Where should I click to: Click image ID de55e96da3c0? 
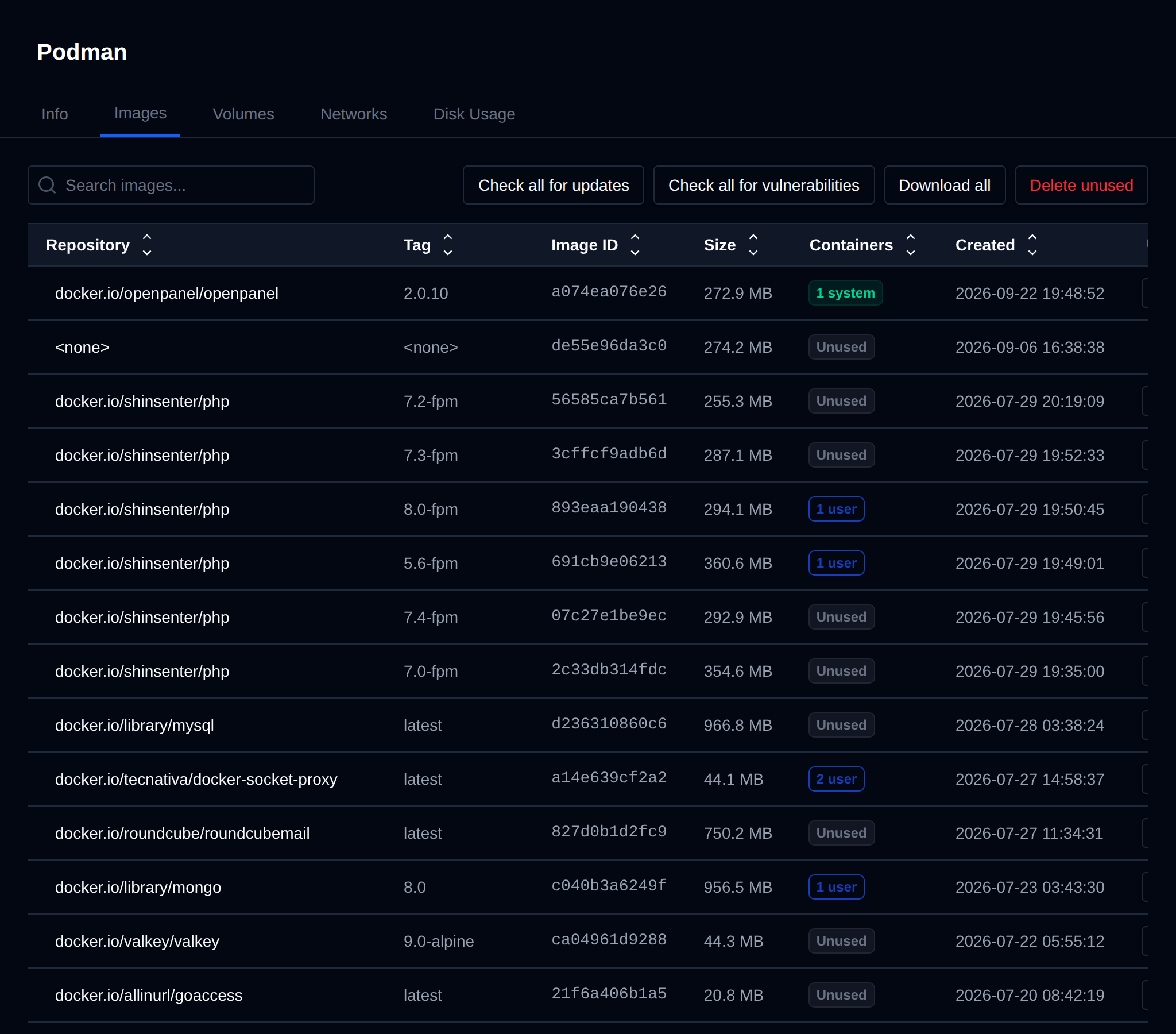click(x=609, y=346)
